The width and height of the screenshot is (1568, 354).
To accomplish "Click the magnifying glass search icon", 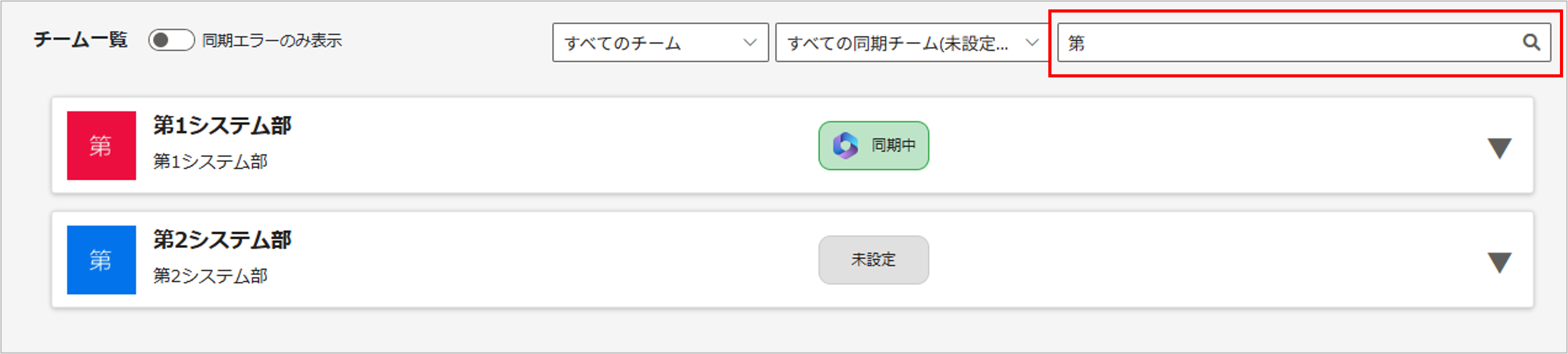I will tap(1531, 43).
